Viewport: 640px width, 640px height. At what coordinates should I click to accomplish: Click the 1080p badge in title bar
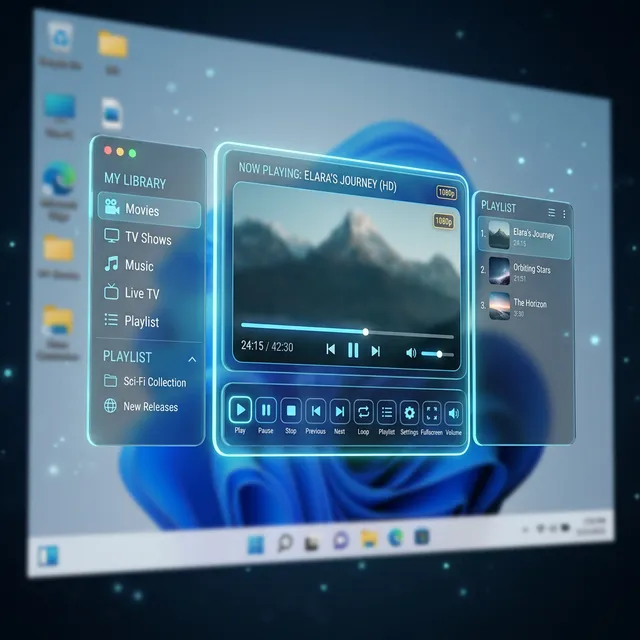(x=447, y=193)
